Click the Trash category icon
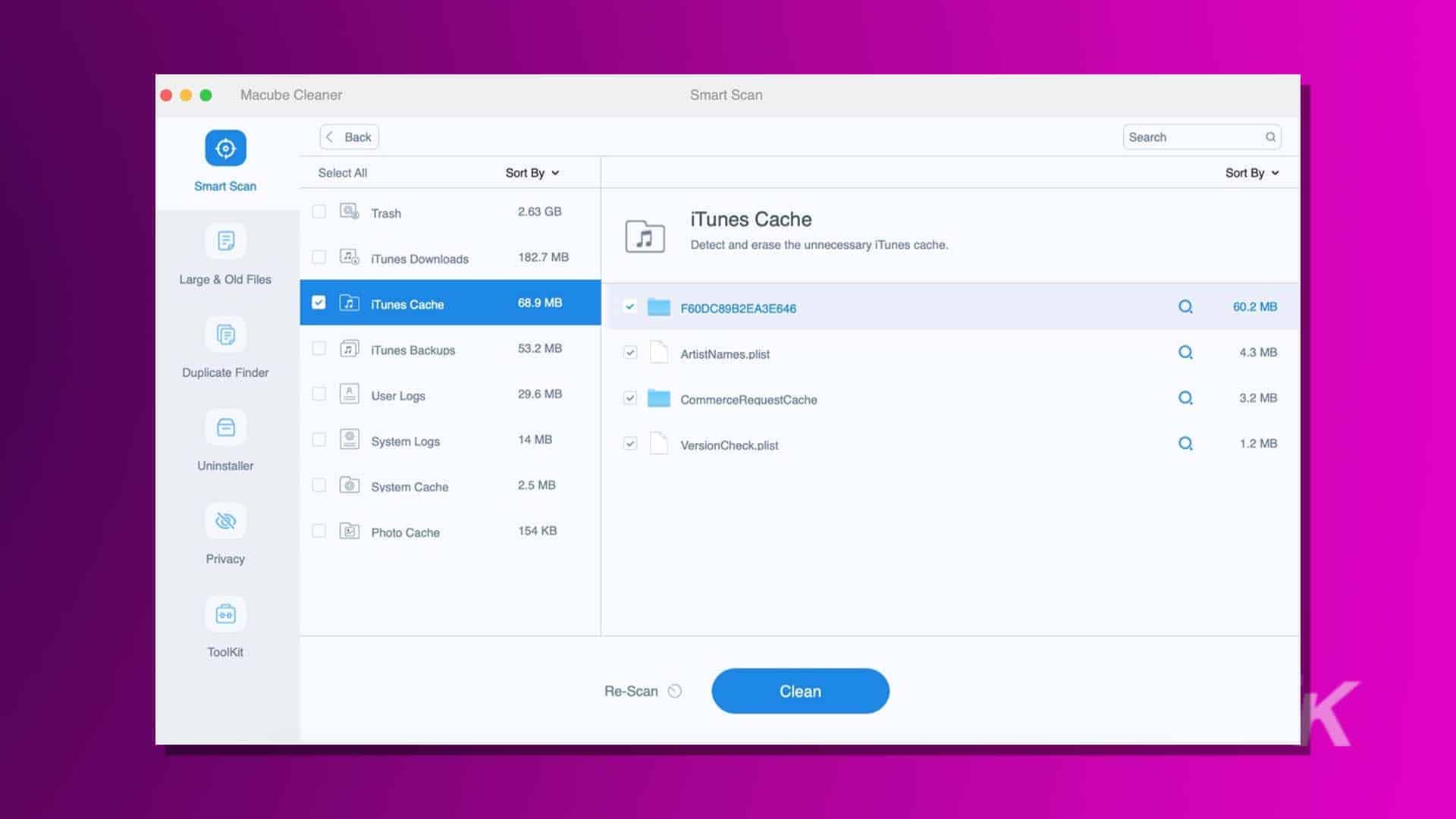Viewport: 1456px width, 819px height. pyautogui.click(x=350, y=212)
